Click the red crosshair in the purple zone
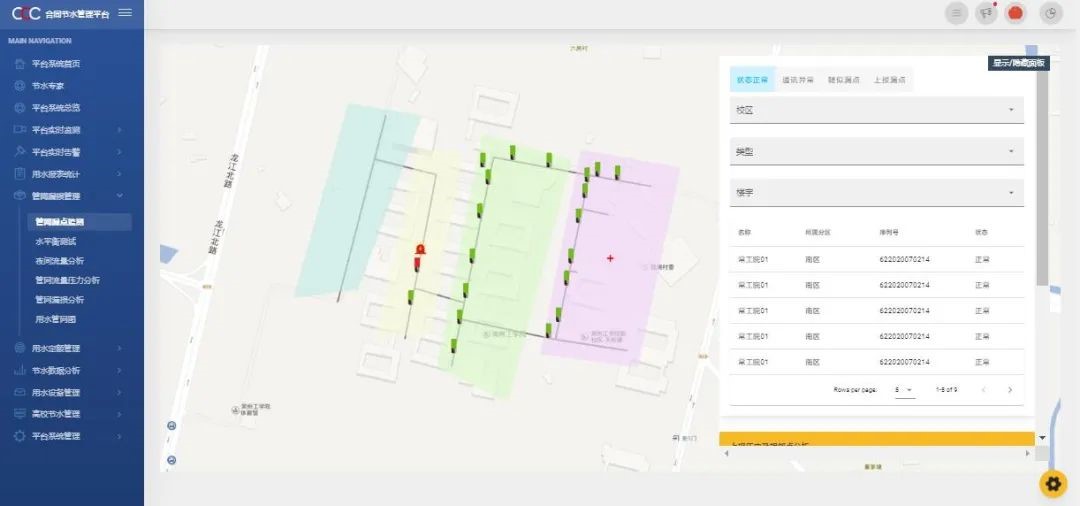The image size is (1080, 506). (610, 258)
